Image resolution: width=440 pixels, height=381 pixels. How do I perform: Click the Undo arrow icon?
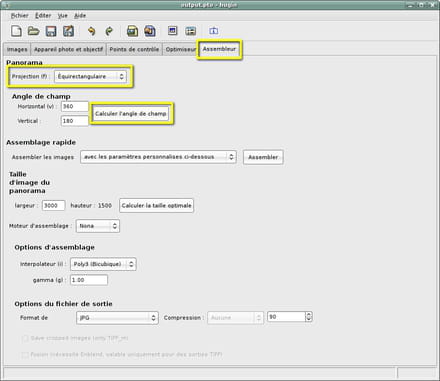point(91,31)
